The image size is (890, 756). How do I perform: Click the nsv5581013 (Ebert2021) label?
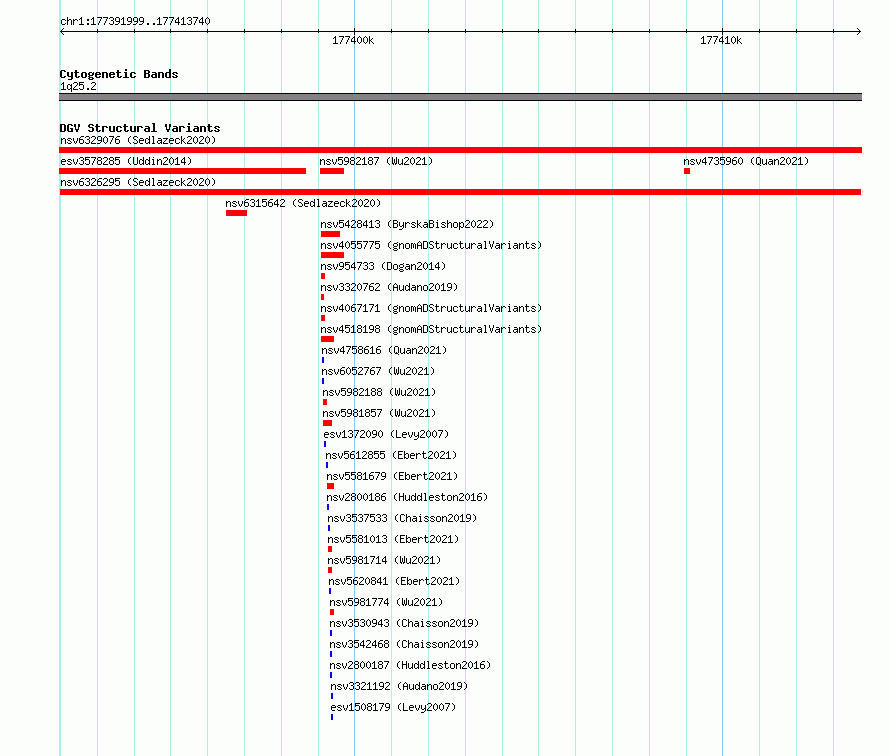[x=393, y=539]
